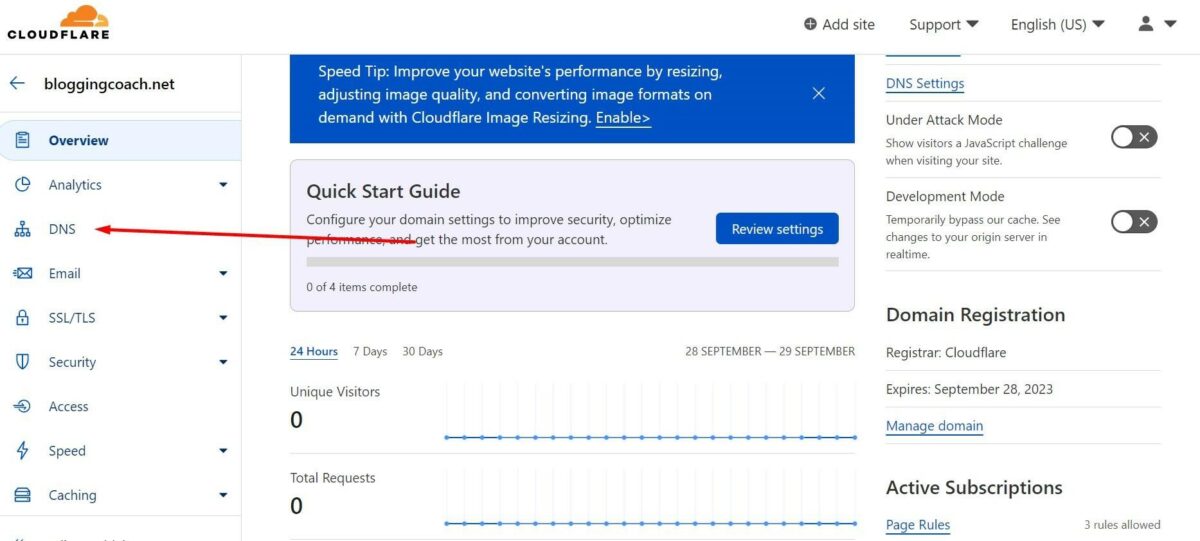The image size is (1200, 541).
Task: Open DNS from the sidebar icon
Action: tap(22, 229)
